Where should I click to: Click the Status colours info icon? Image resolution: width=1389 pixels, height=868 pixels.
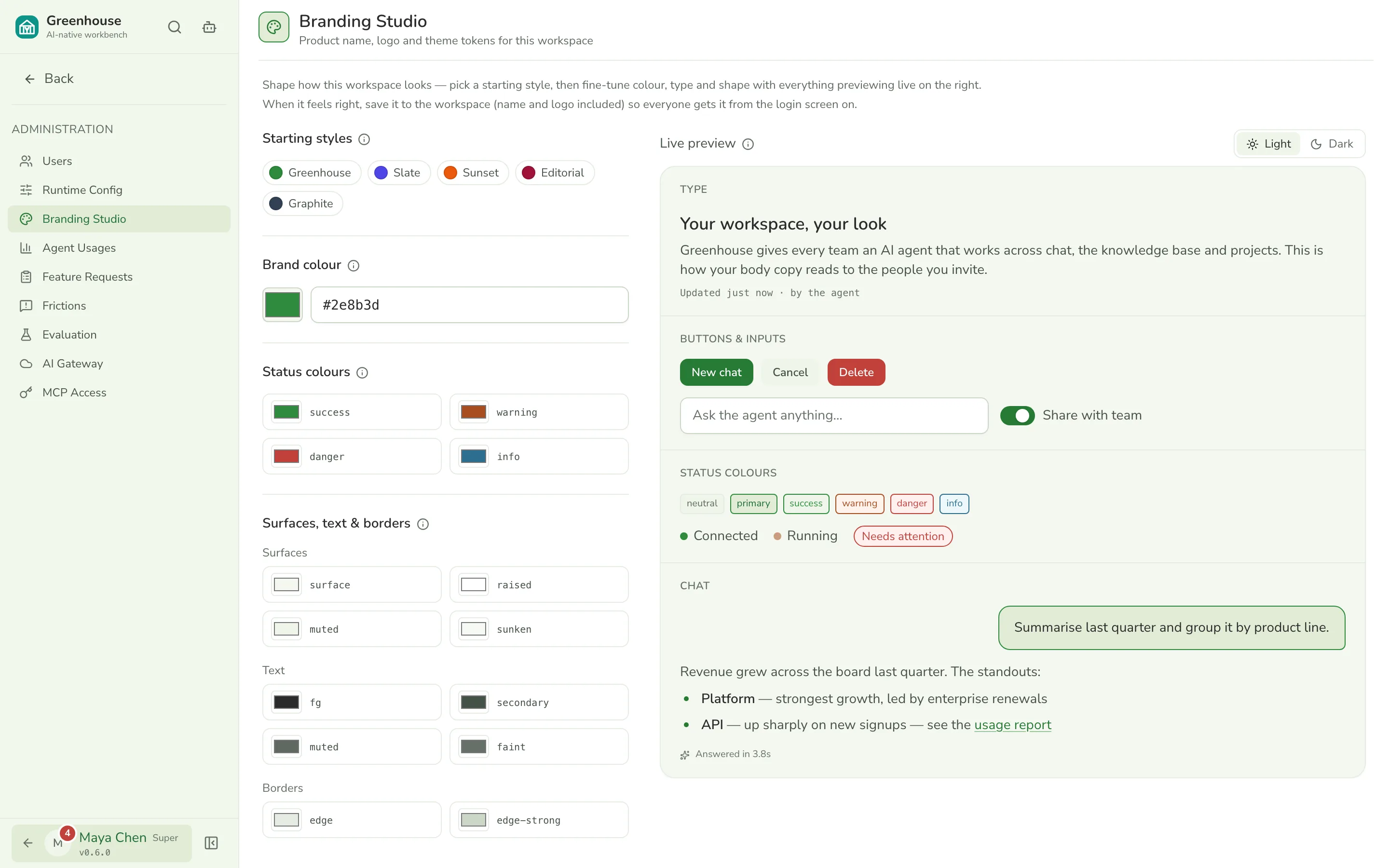[362, 373]
